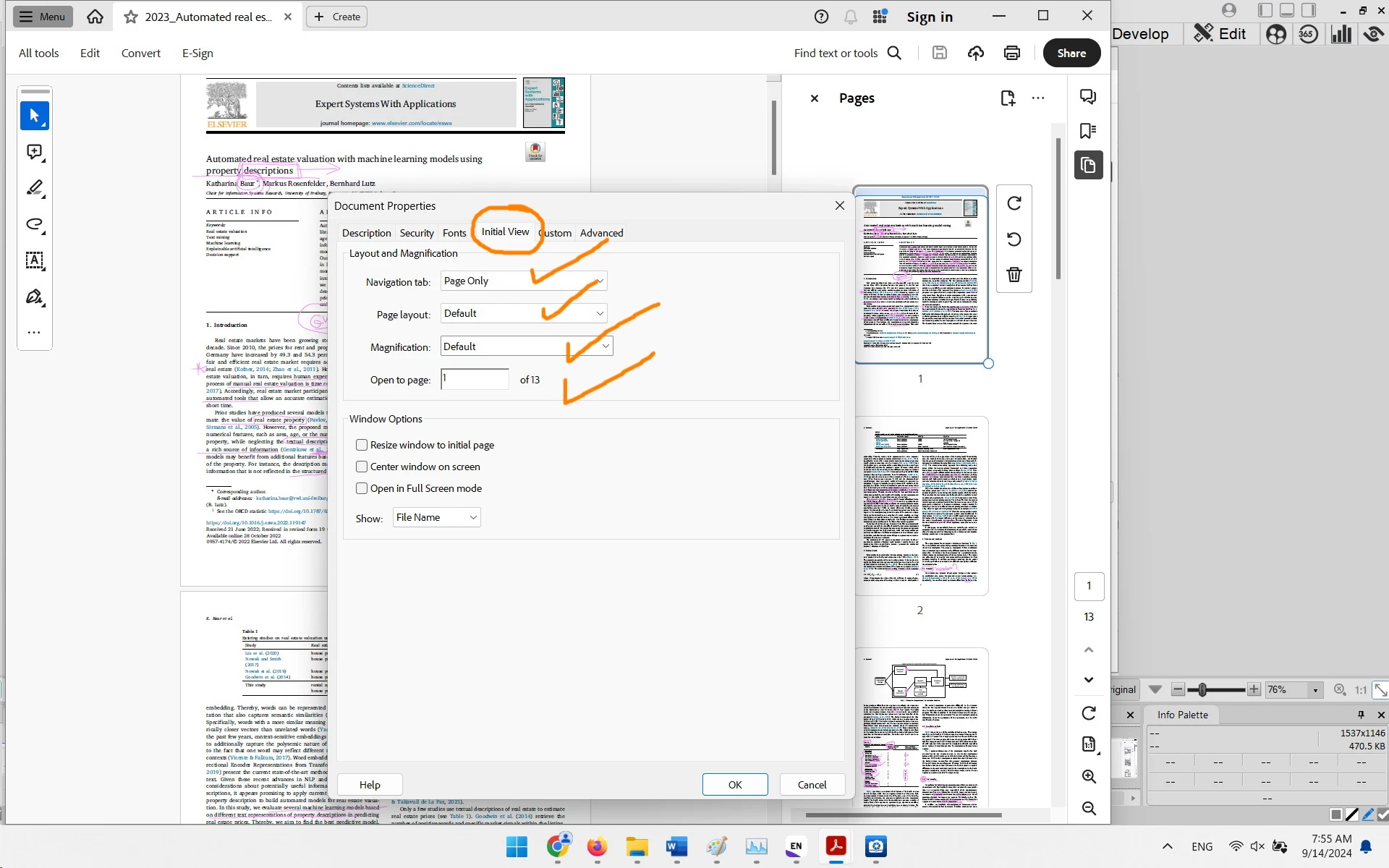Click the print icon
The height and width of the screenshot is (868, 1389).
coord(1011,53)
